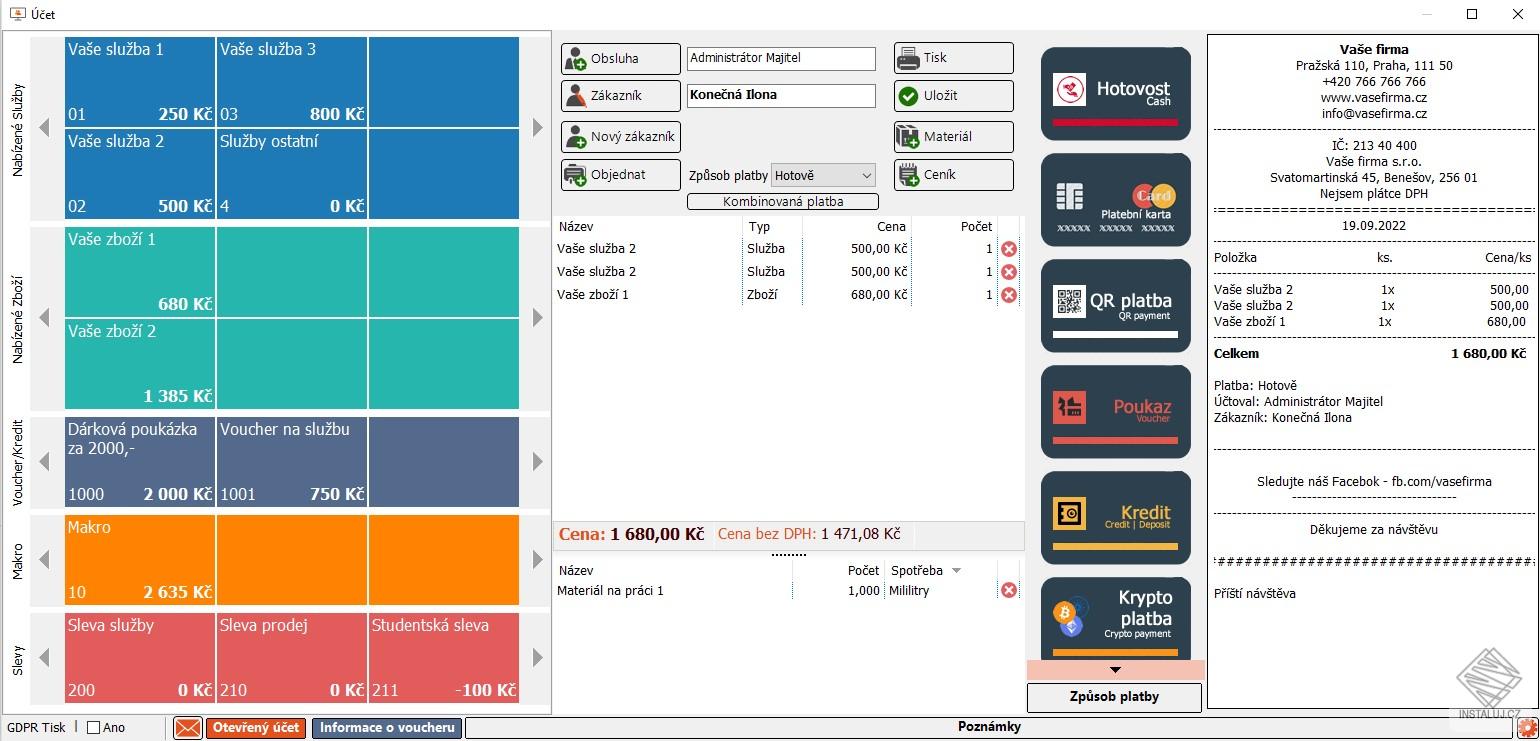This screenshot has width=1540, height=741.
Task: Click the envelope icon in the bottom bar
Action: (x=188, y=728)
